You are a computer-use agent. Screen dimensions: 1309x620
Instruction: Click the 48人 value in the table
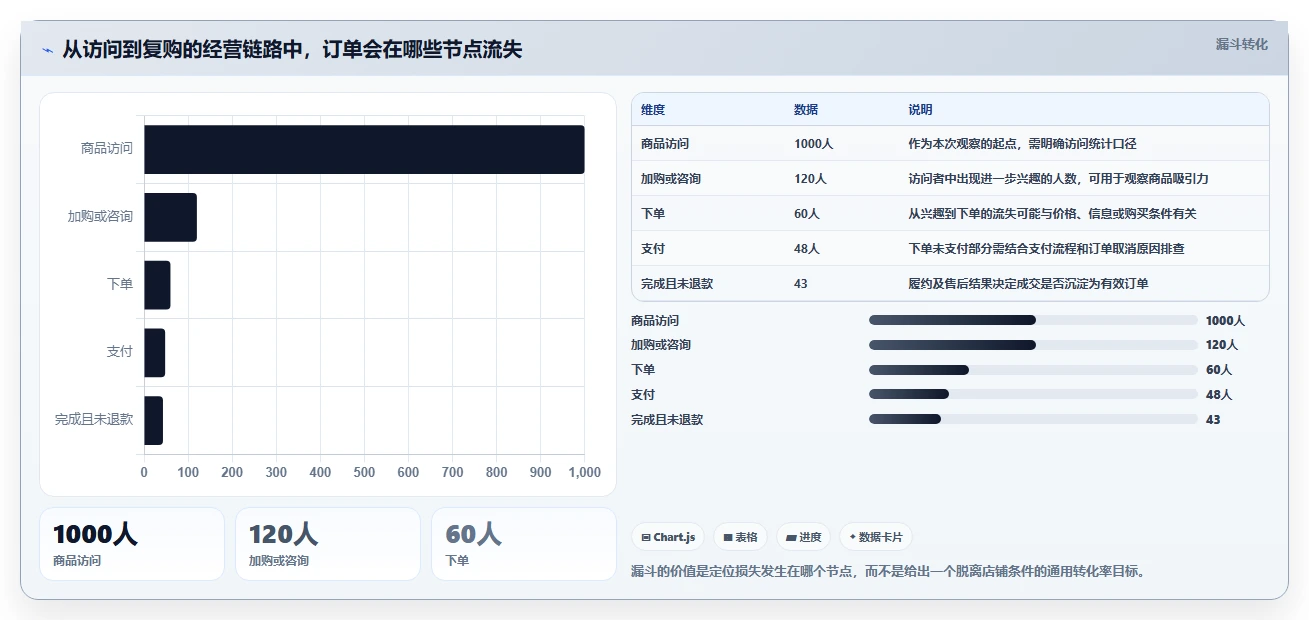pos(807,249)
